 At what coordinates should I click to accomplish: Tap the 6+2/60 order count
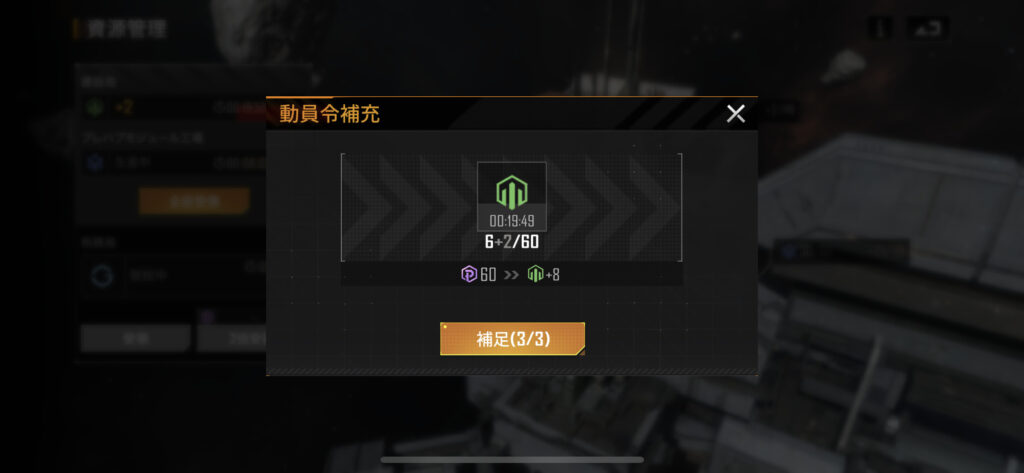(x=512, y=242)
